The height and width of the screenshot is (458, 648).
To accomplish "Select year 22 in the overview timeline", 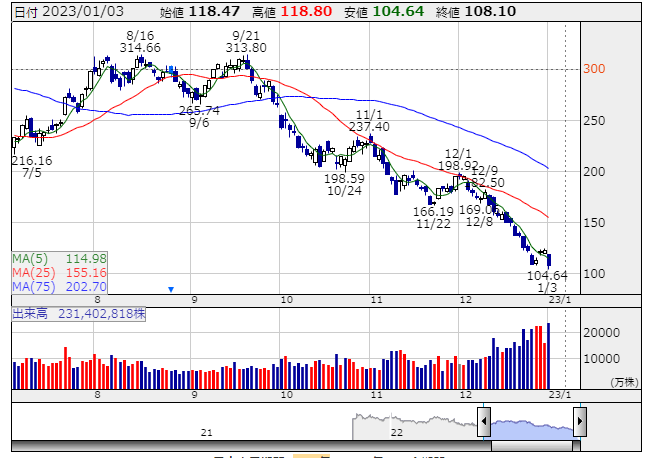I will coord(397,432).
